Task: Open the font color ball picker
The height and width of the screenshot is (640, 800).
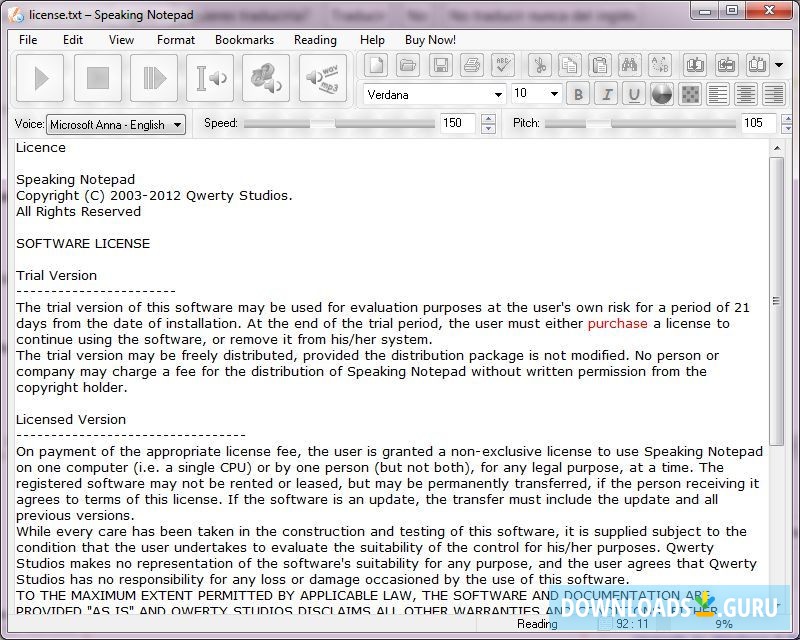Action: click(x=662, y=94)
